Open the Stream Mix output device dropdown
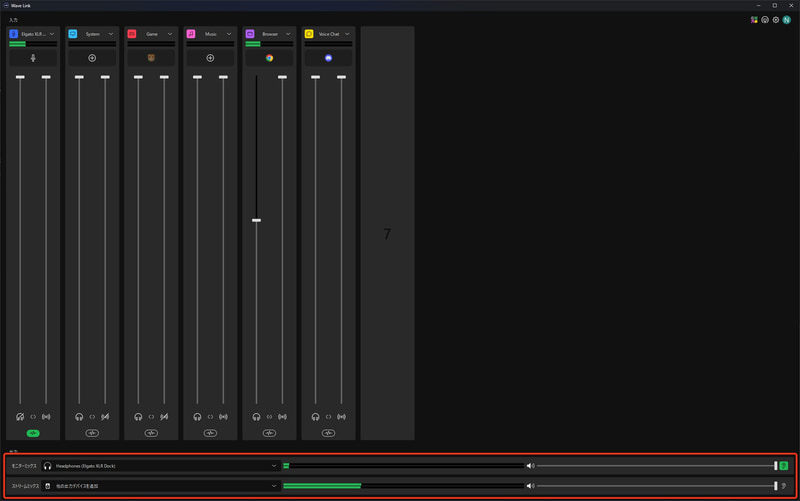The height and width of the screenshot is (501, 800). (x=161, y=486)
